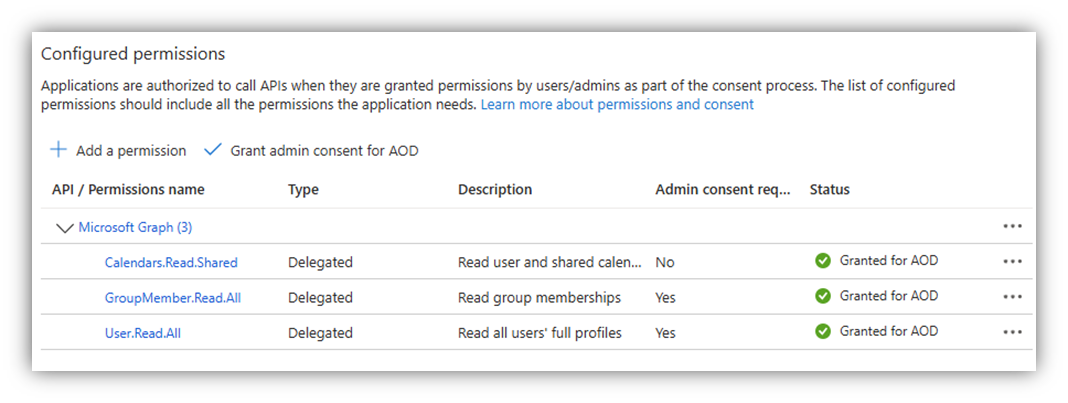This screenshot has width=1068, height=403.
Task: Click green granted status icon for Calendars.Read.Shared
Action: tap(823, 261)
